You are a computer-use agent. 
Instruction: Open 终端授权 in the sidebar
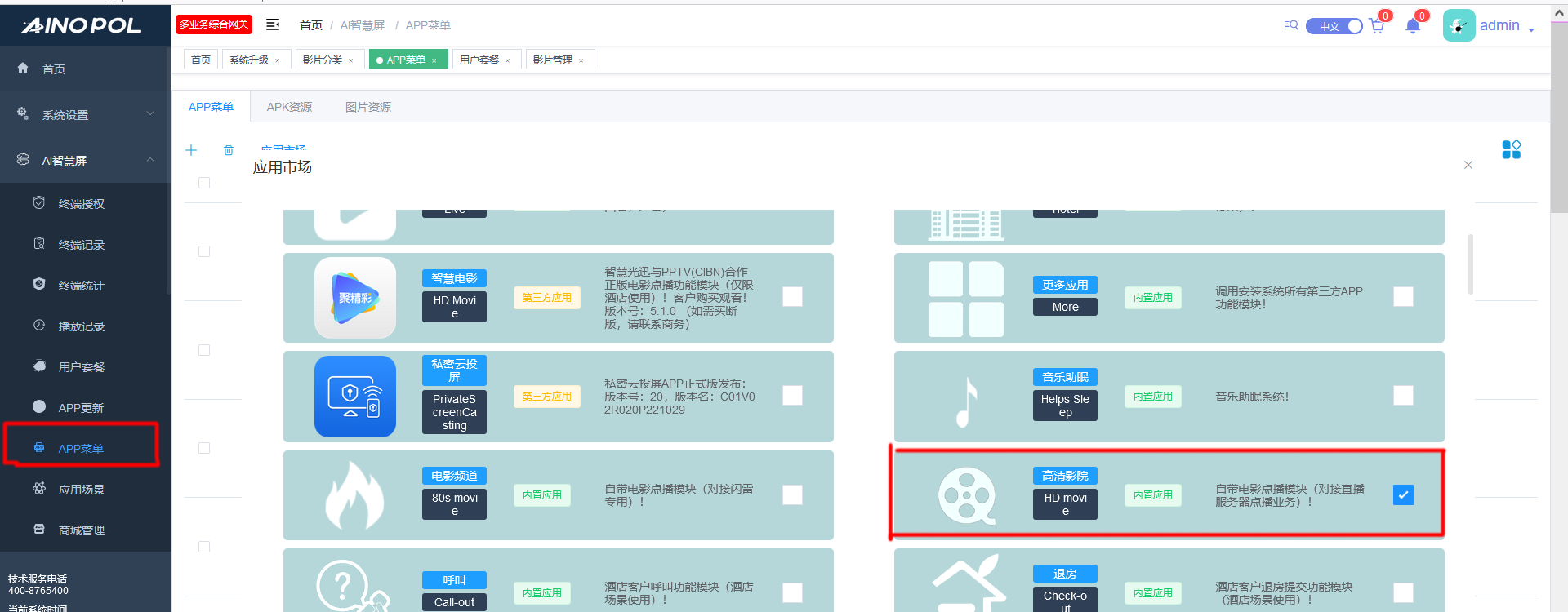82,204
